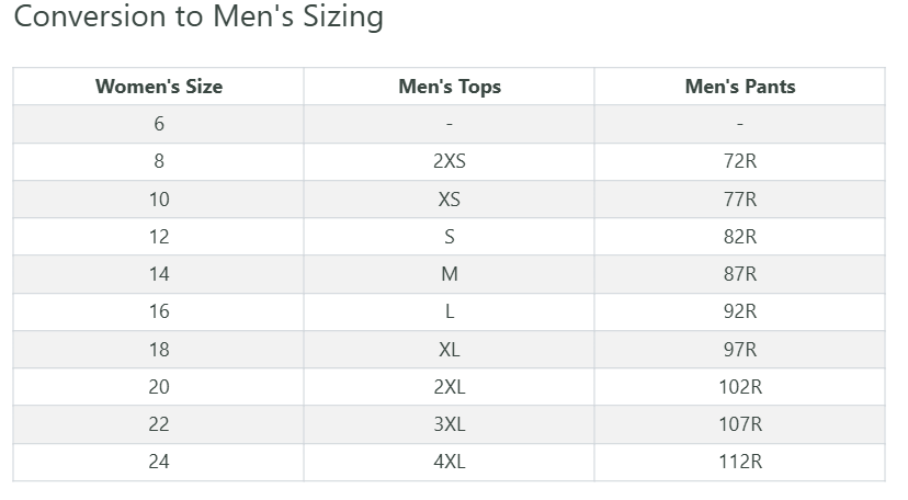Click the 82R pants size cell
This screenshot has width=908, height=500.
[x=740, y=237]
